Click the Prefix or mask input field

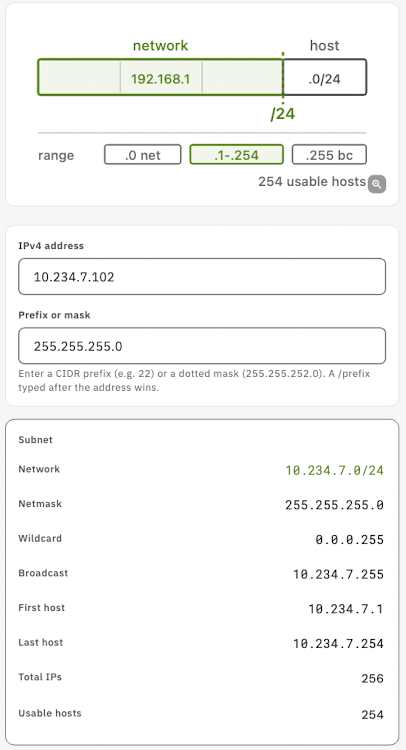[x=202, y=346]
